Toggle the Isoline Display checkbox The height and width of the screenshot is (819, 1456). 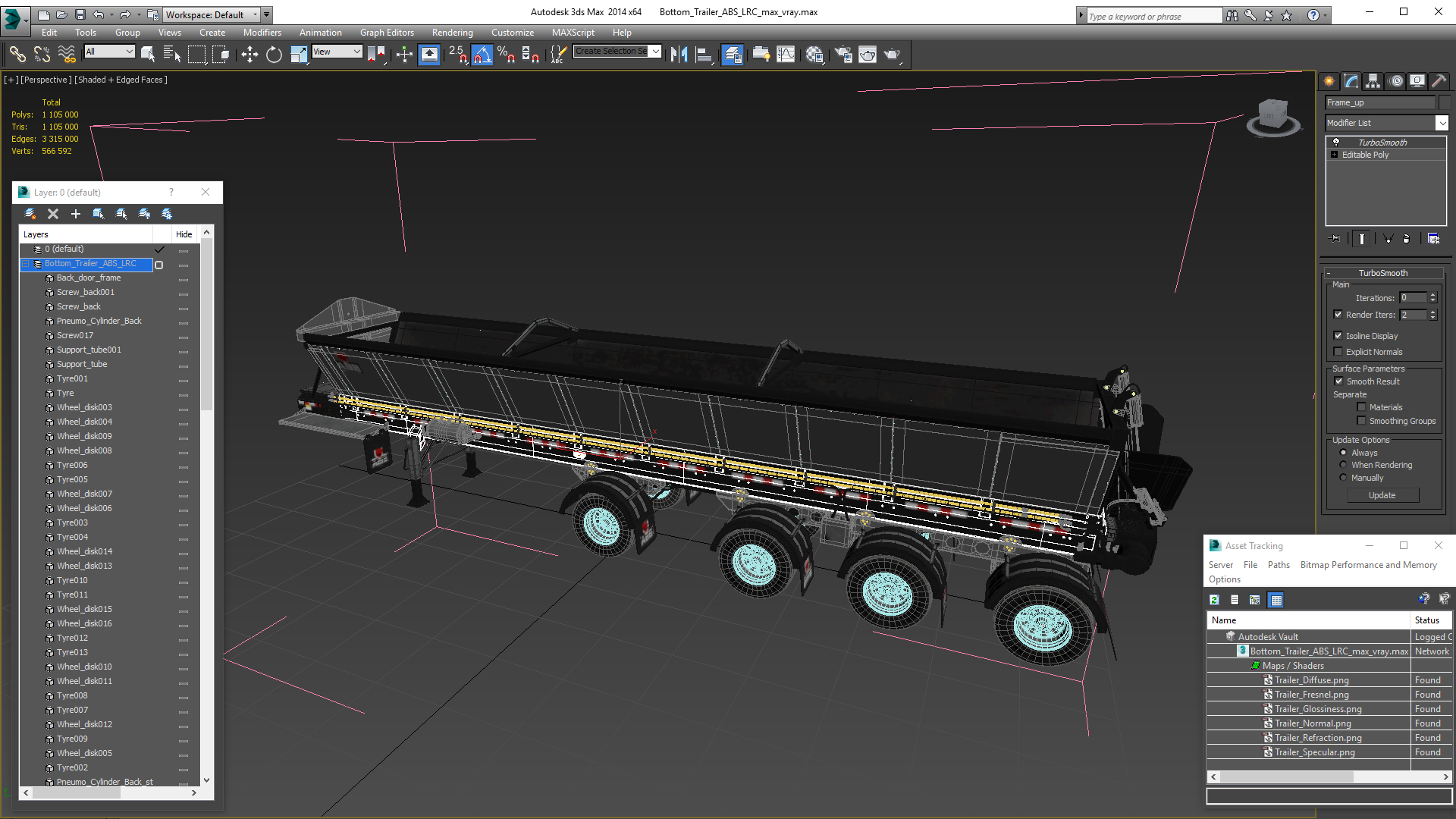pyautogui.click(x=1338, y=335)
